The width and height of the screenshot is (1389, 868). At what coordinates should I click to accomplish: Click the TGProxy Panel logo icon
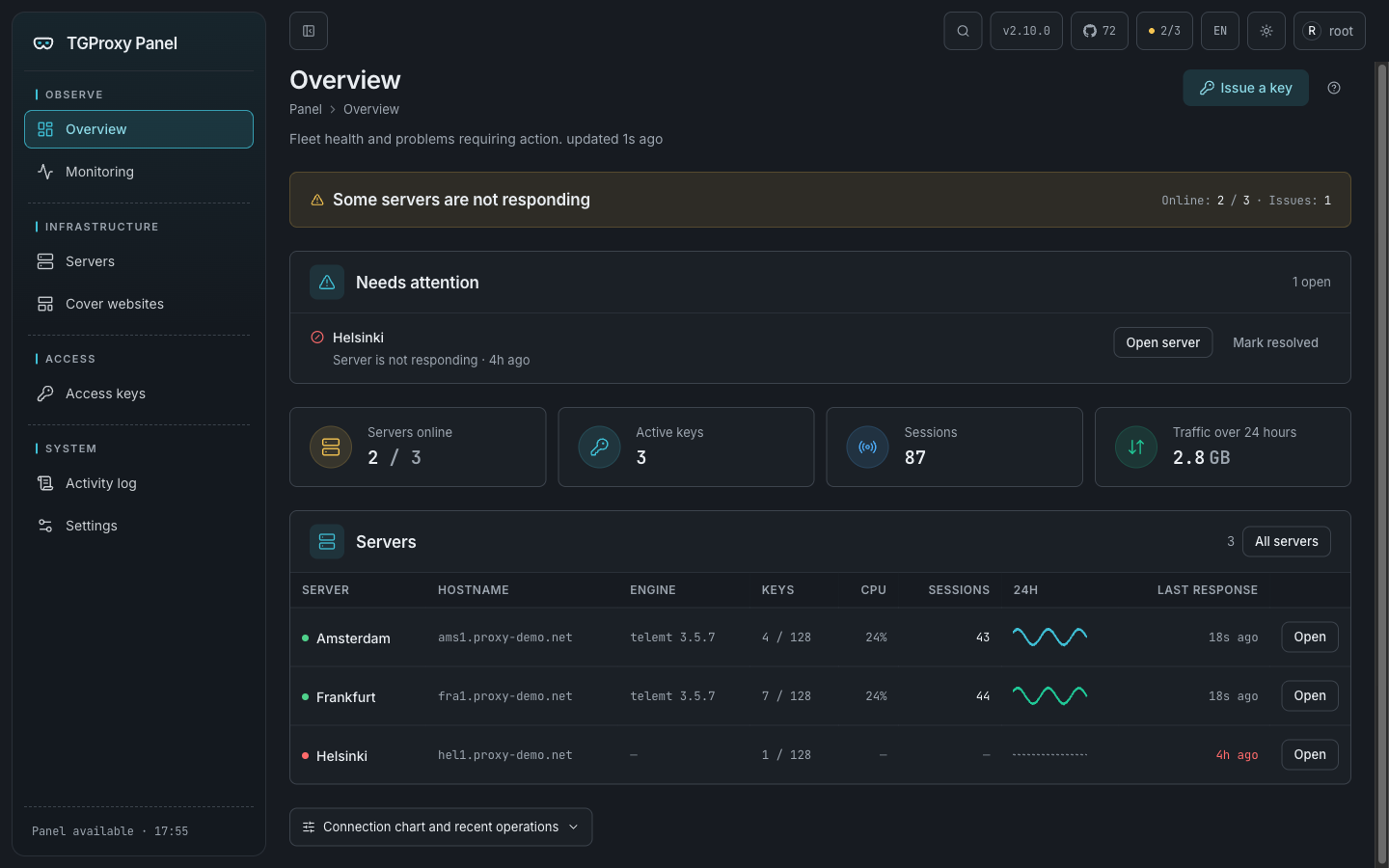pos(43,43)
